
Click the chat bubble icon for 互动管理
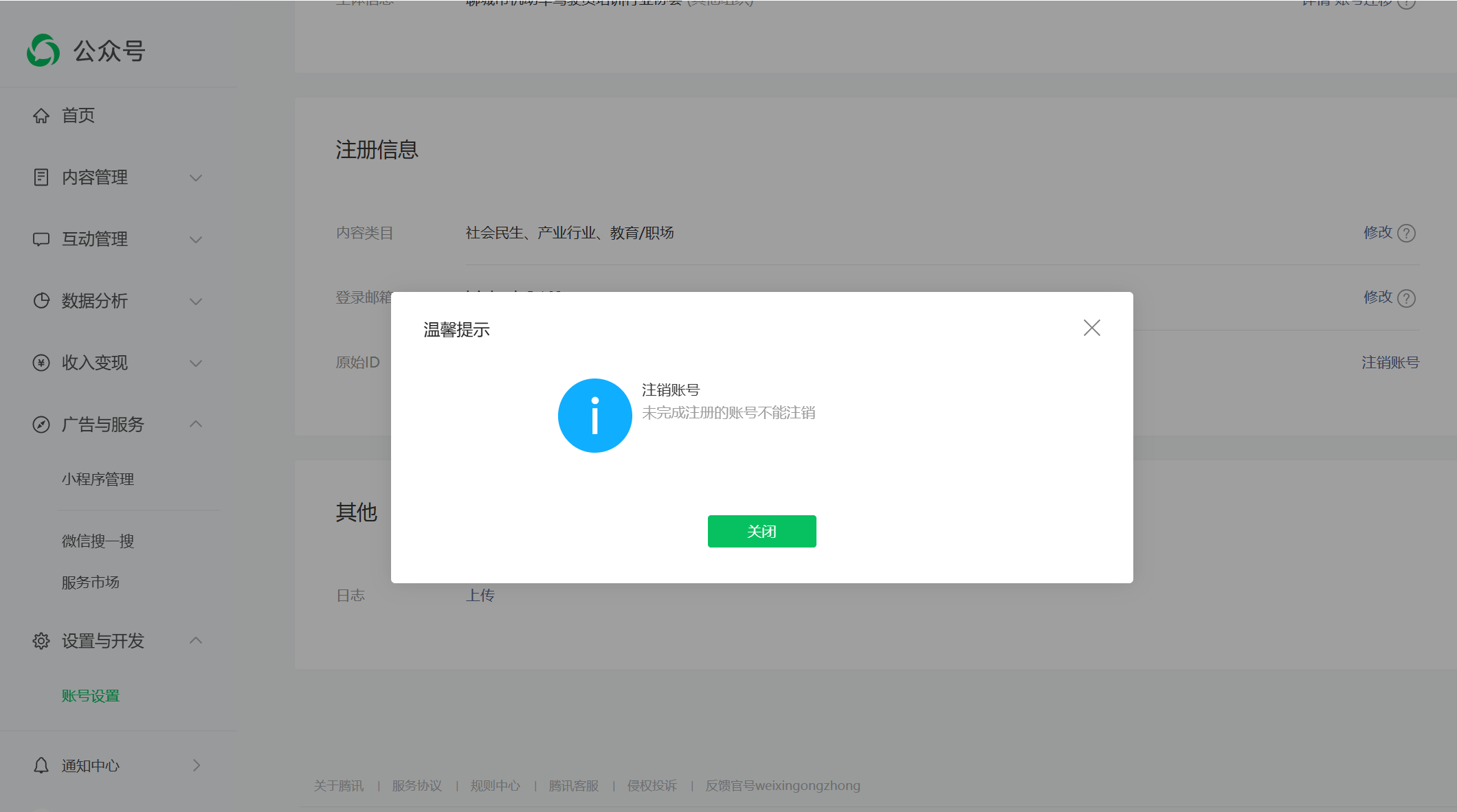pyautogui.click(x=41, y=239)
